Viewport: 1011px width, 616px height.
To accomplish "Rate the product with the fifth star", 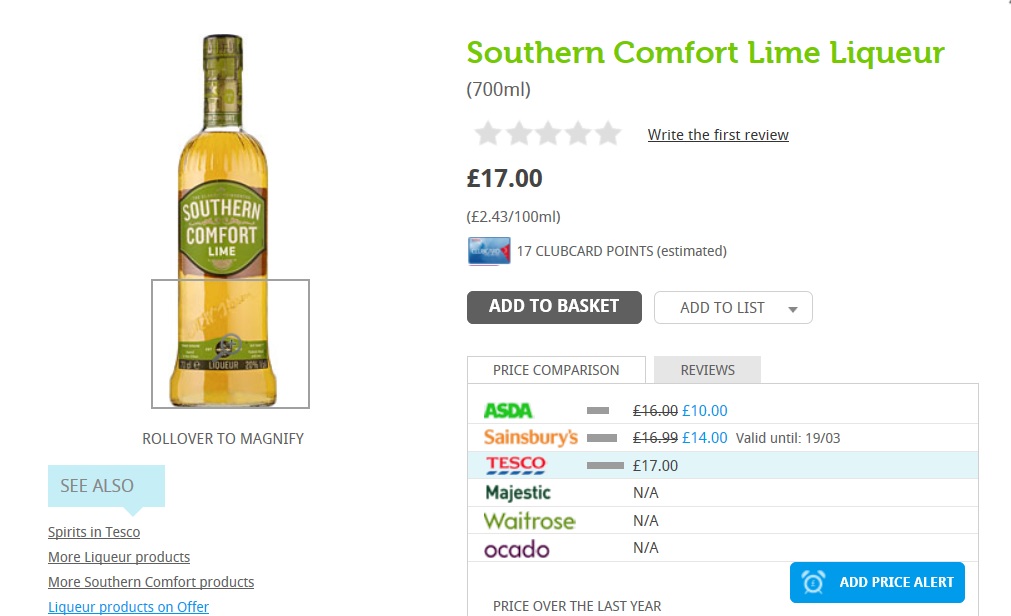I will click(x=607, y=132).
